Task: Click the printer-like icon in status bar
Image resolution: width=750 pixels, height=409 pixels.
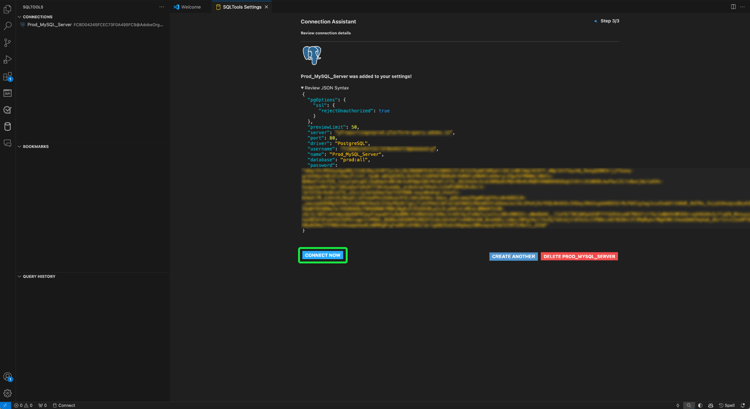Action: tap(710, 405)
